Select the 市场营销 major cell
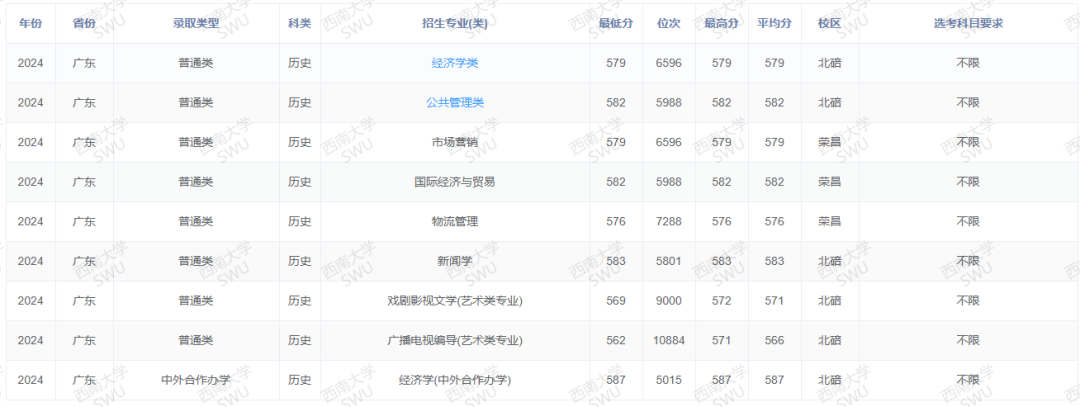The width and height of the screenshot is (1080, 407). point(455,143)
